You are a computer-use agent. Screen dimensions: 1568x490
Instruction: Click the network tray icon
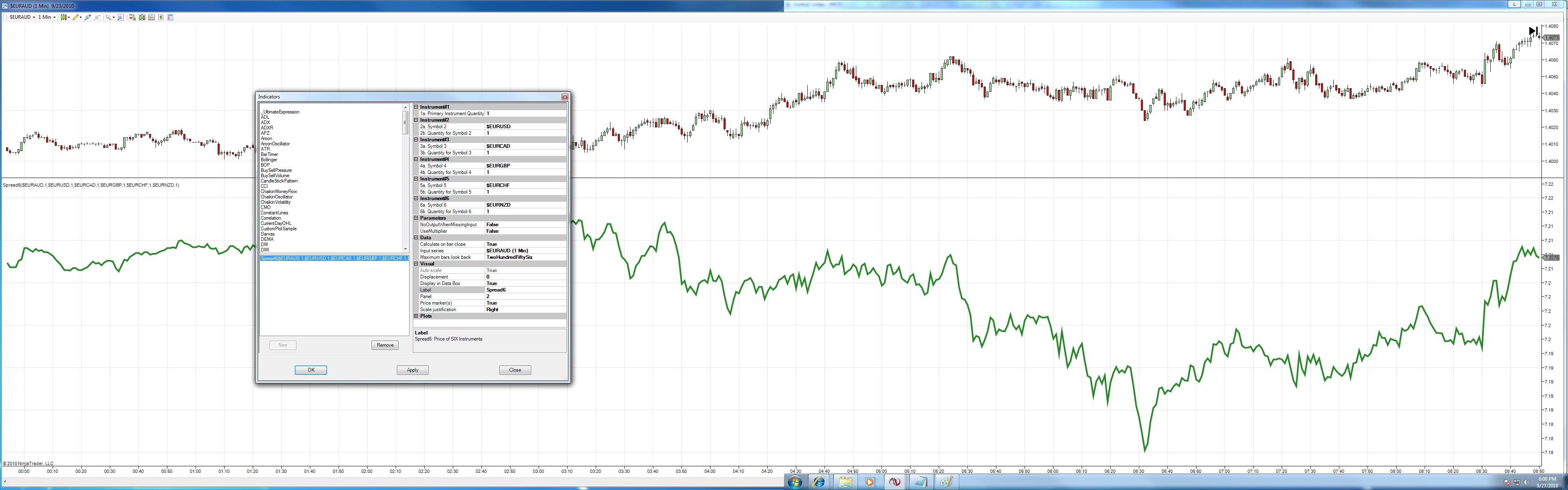1517,483
